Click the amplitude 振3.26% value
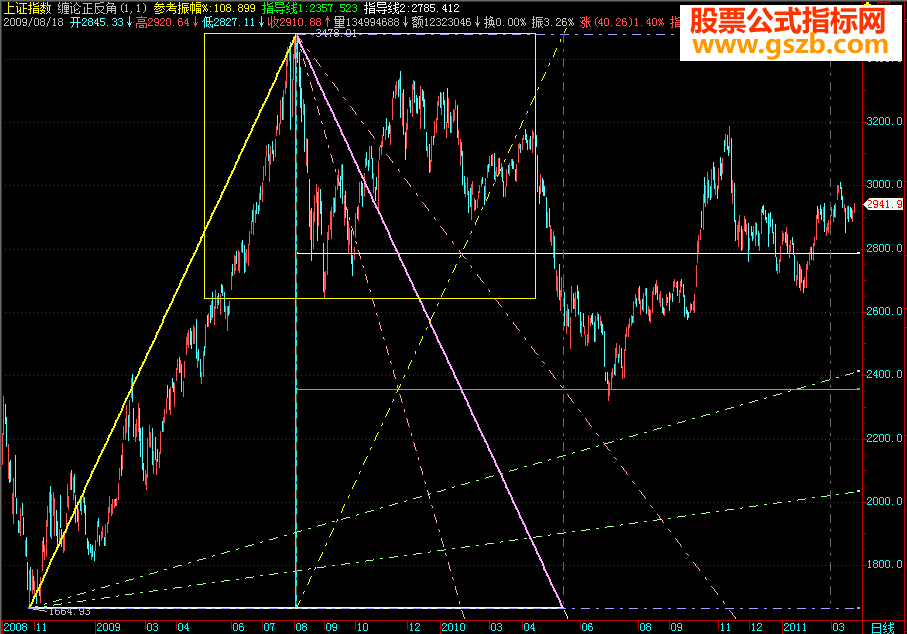This screenshot has width=907, height=634. 552,23
